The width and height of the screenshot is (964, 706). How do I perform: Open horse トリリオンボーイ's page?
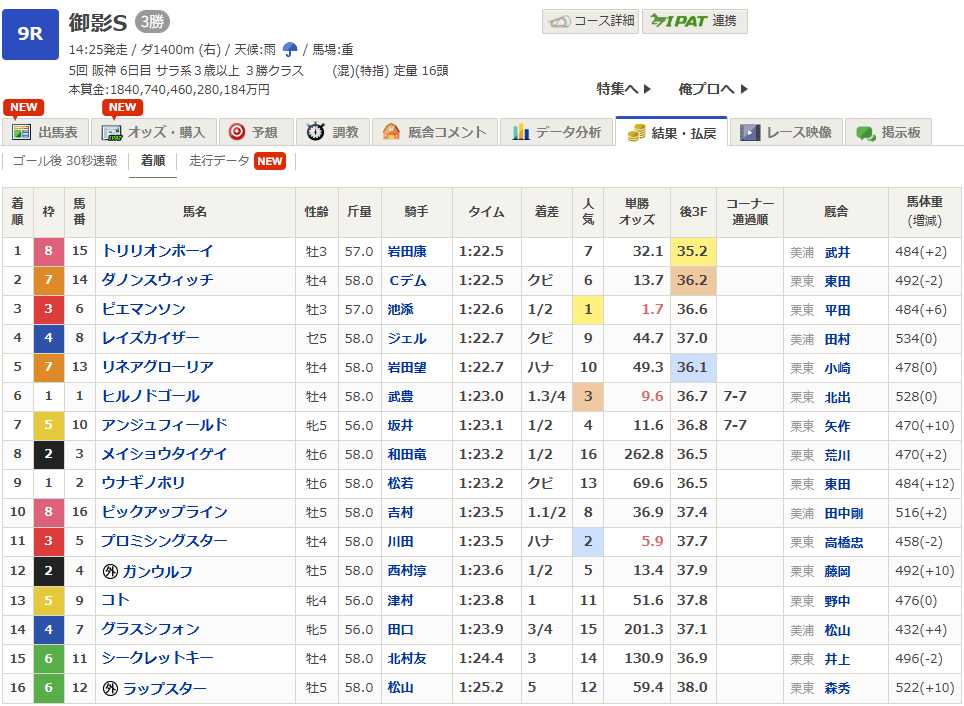pos(157,251)
